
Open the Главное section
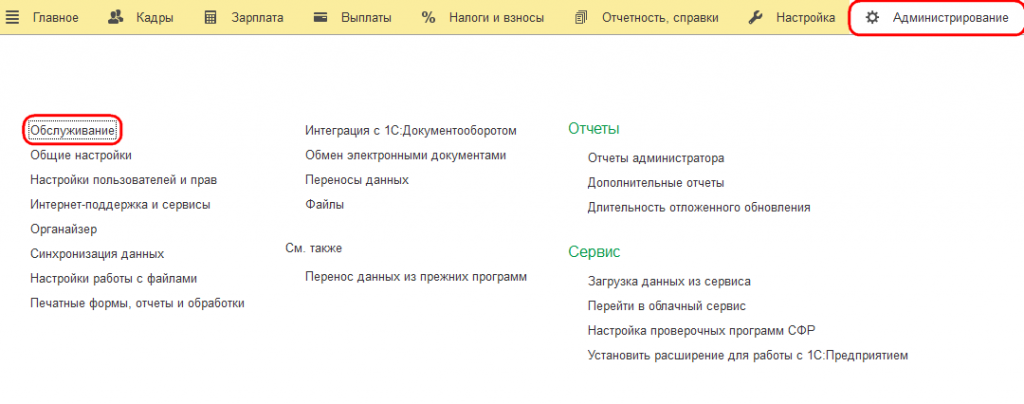[56, 18]
